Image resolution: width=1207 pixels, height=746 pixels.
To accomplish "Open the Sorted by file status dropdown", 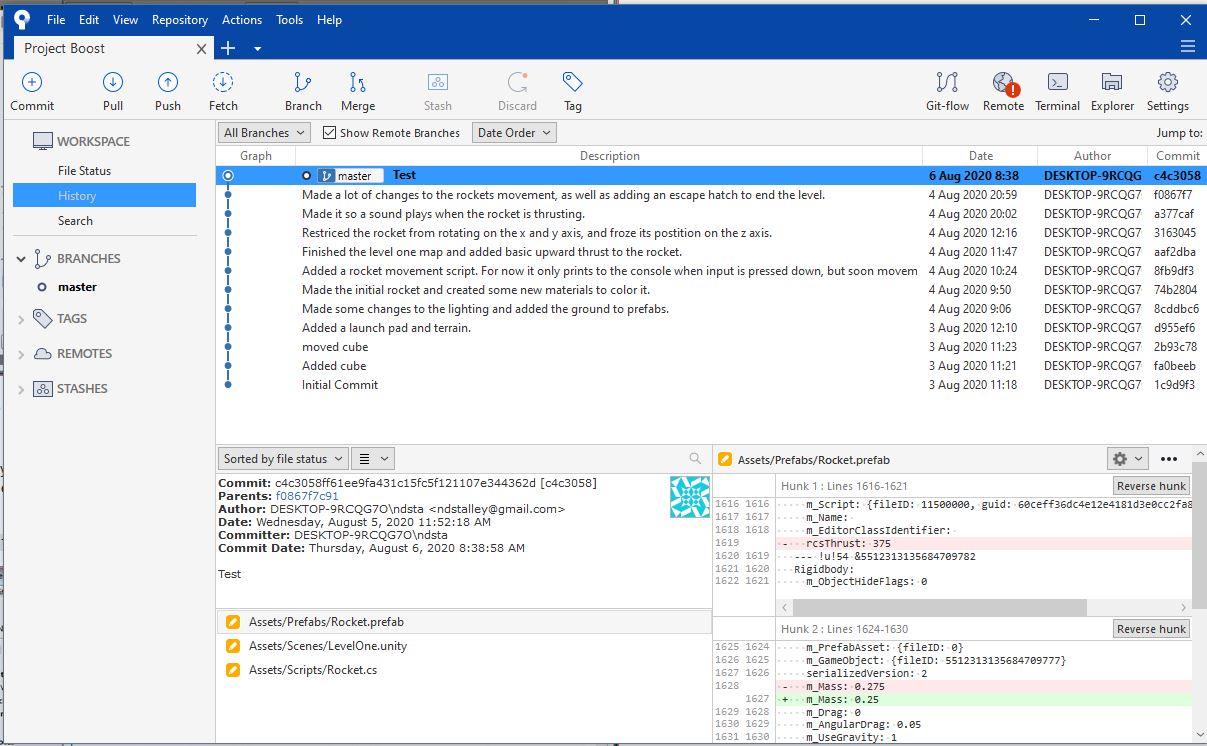I will (x=283, y=459).
